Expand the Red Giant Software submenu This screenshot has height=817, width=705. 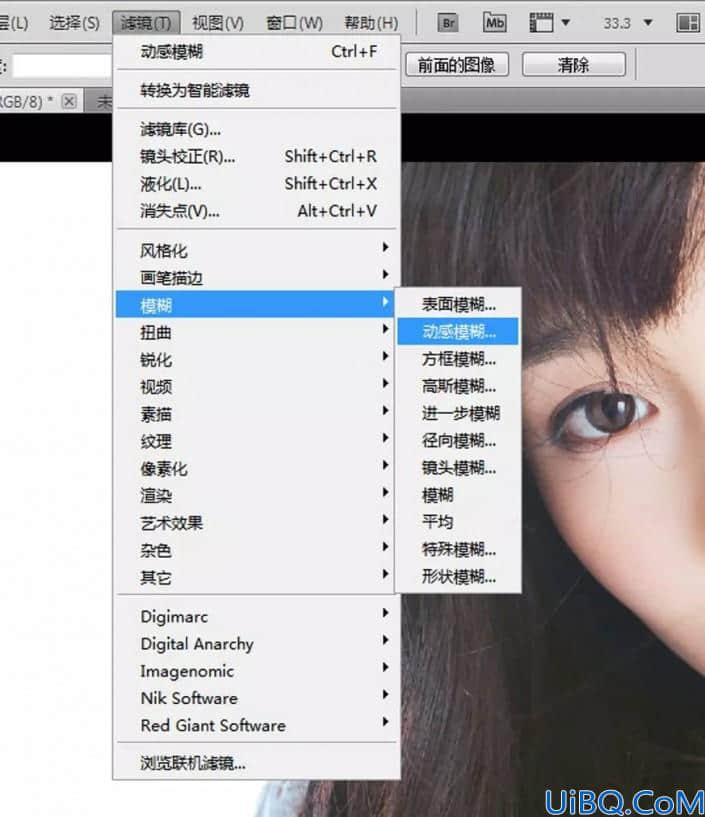click(257, 725)
